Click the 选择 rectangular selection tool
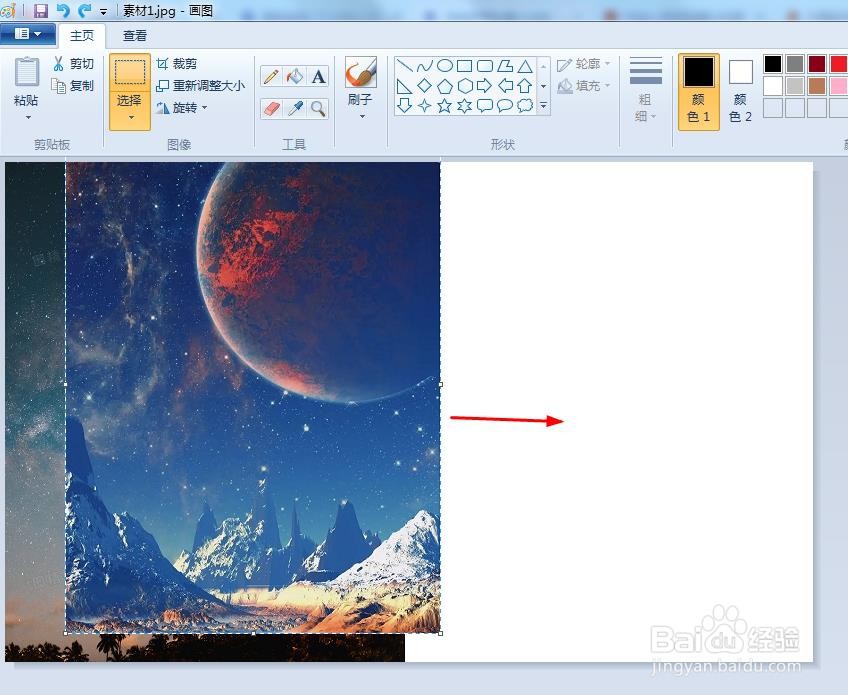 (130, 72)
